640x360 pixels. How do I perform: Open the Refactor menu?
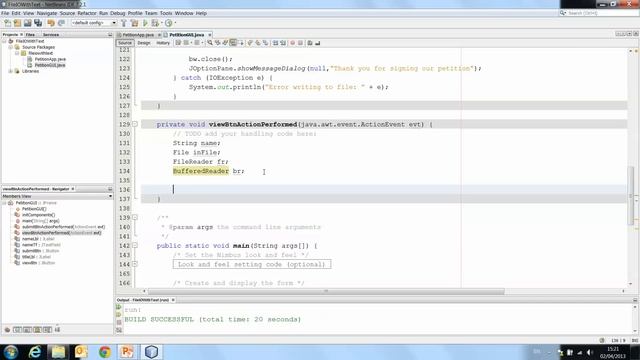pyautogui.click(x=87, y=13)
